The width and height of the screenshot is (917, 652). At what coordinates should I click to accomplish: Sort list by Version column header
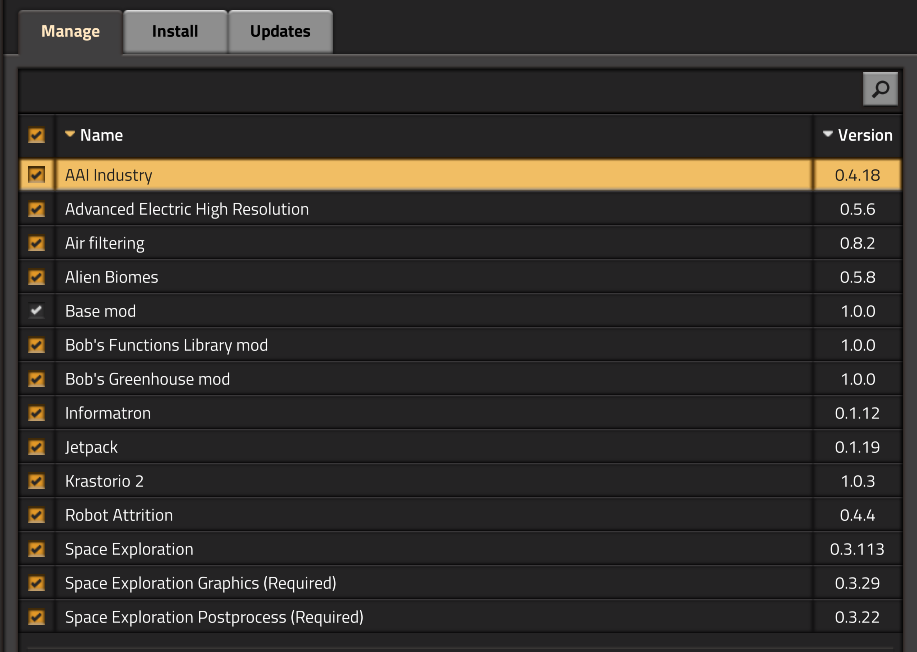864,135
